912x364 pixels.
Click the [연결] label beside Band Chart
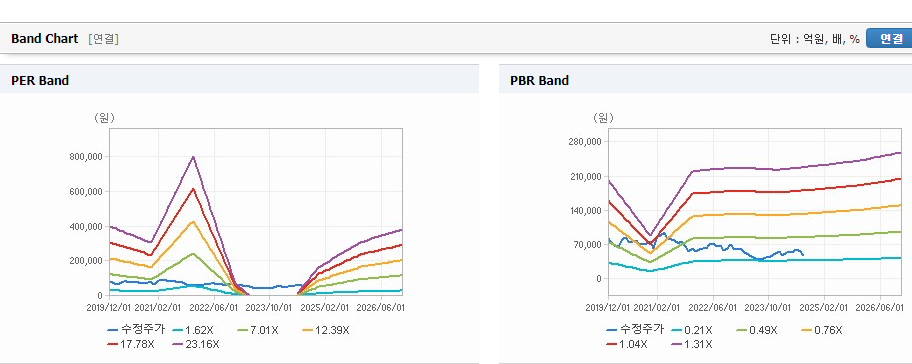point(104,39)
